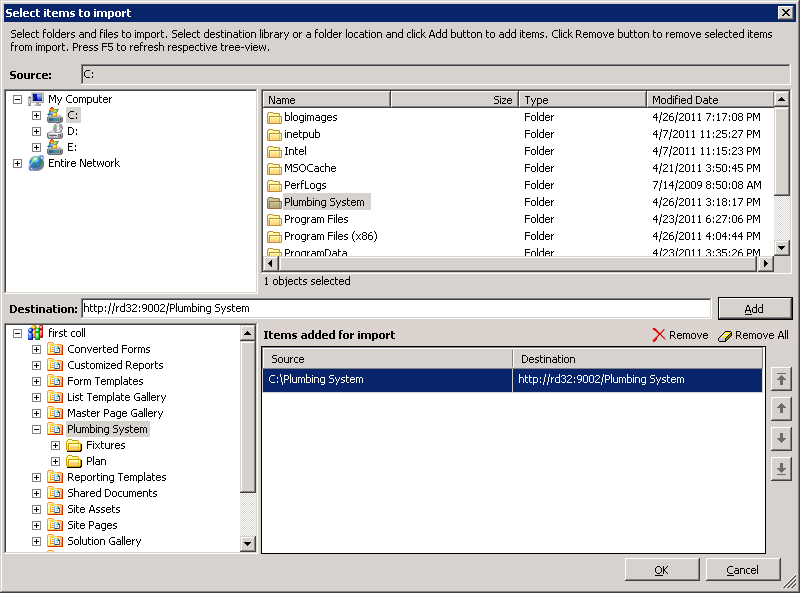Click the first coll site collection icon
Image resolution: width=800 pixels, height=593 pixels.
[36, 333]
